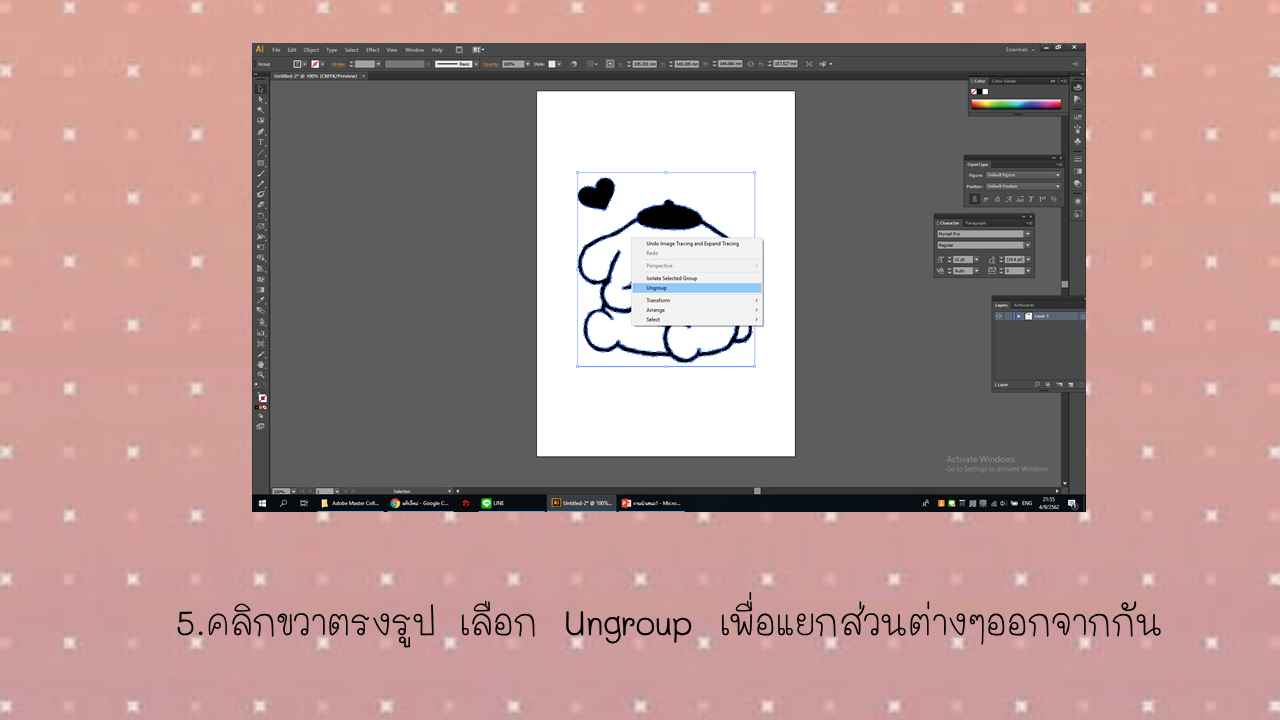This screenshot has width=1280, height=720.
Task: Select the Hand tool
Action: tap(262, 364)
